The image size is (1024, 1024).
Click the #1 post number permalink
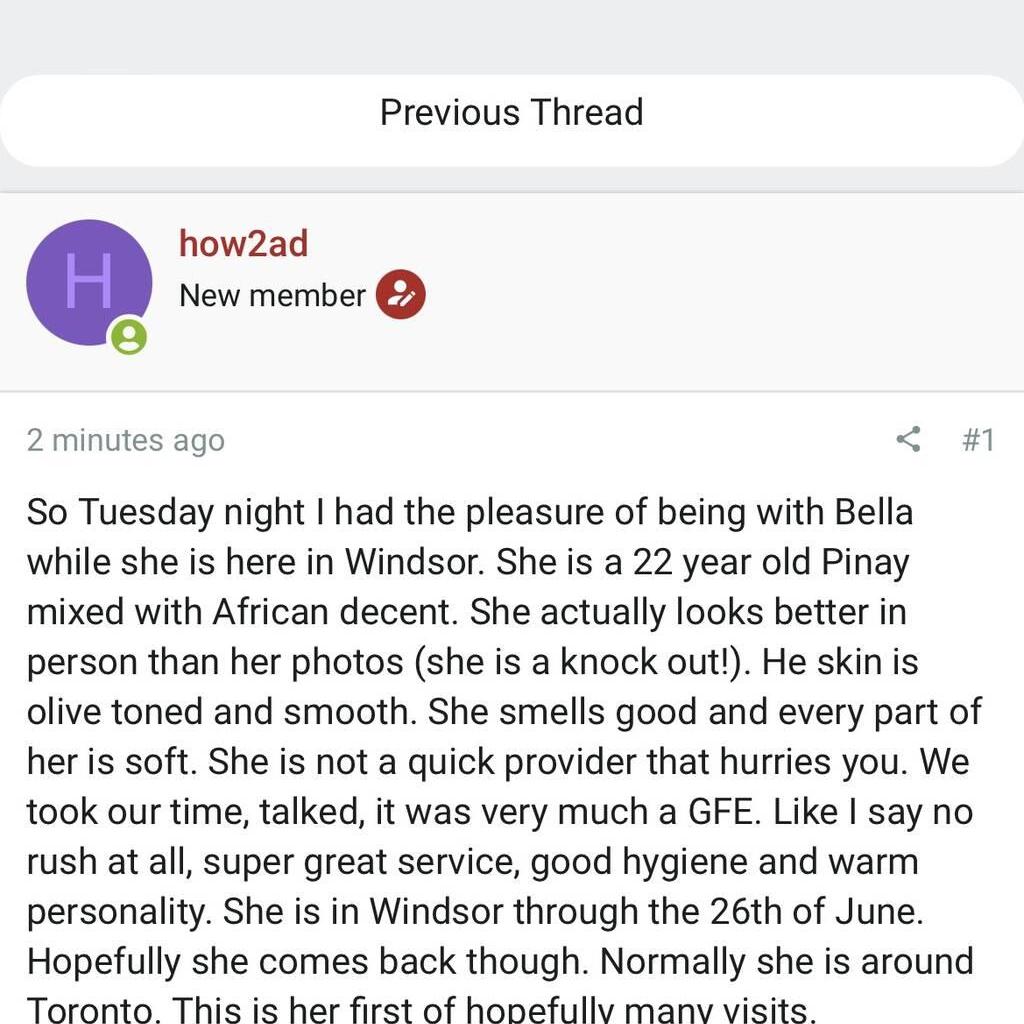[977, 440]
